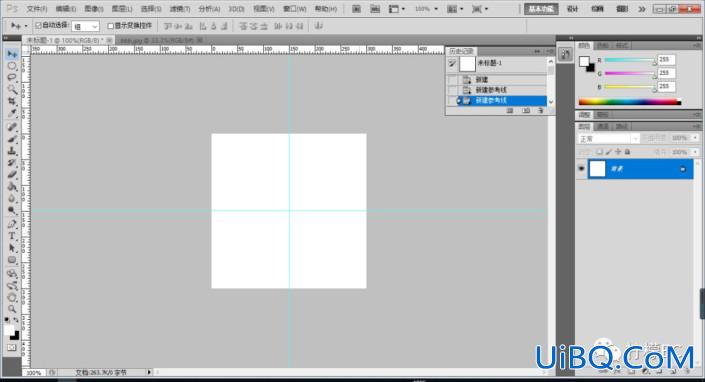Select the Brush tool
The width and height of the screenshot is (705, 382).
click(12, 139)
